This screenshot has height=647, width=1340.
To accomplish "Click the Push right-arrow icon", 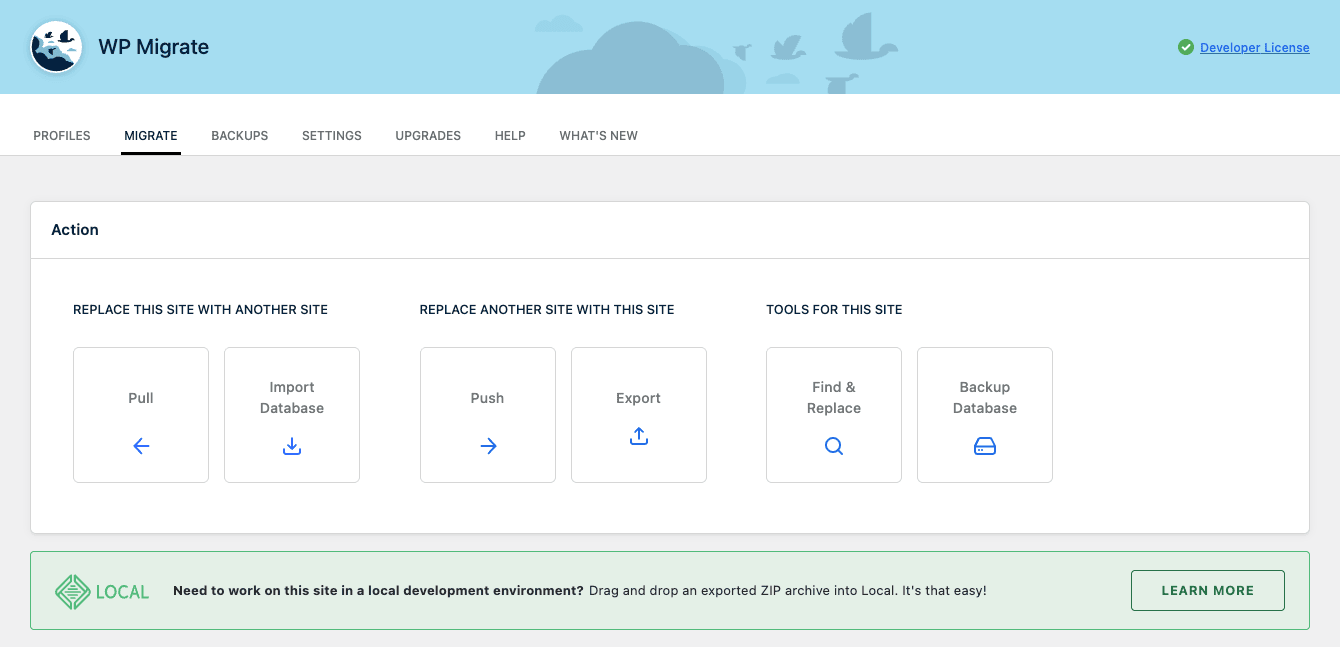I will (488, 446).
